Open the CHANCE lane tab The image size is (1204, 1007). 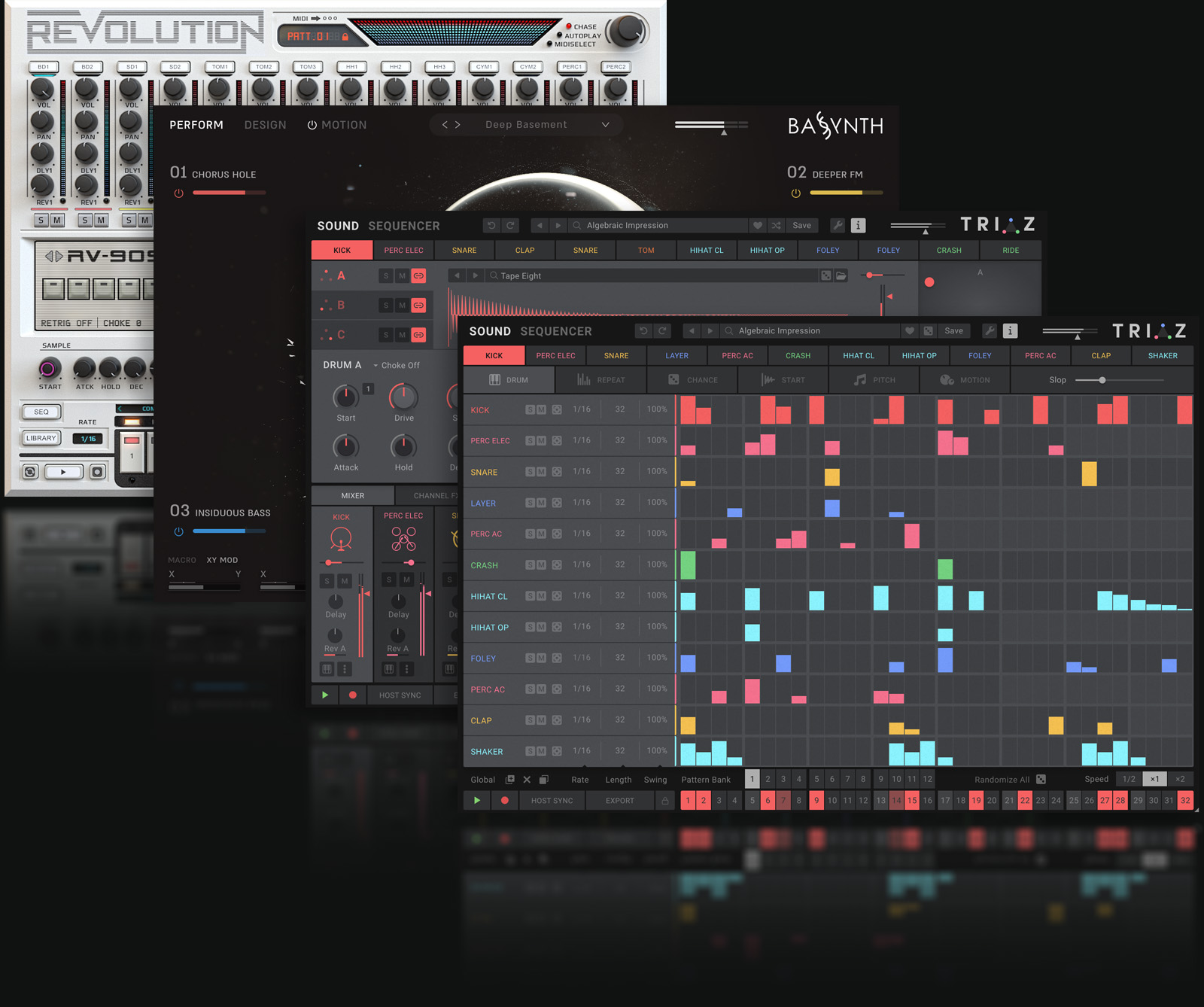692,380
